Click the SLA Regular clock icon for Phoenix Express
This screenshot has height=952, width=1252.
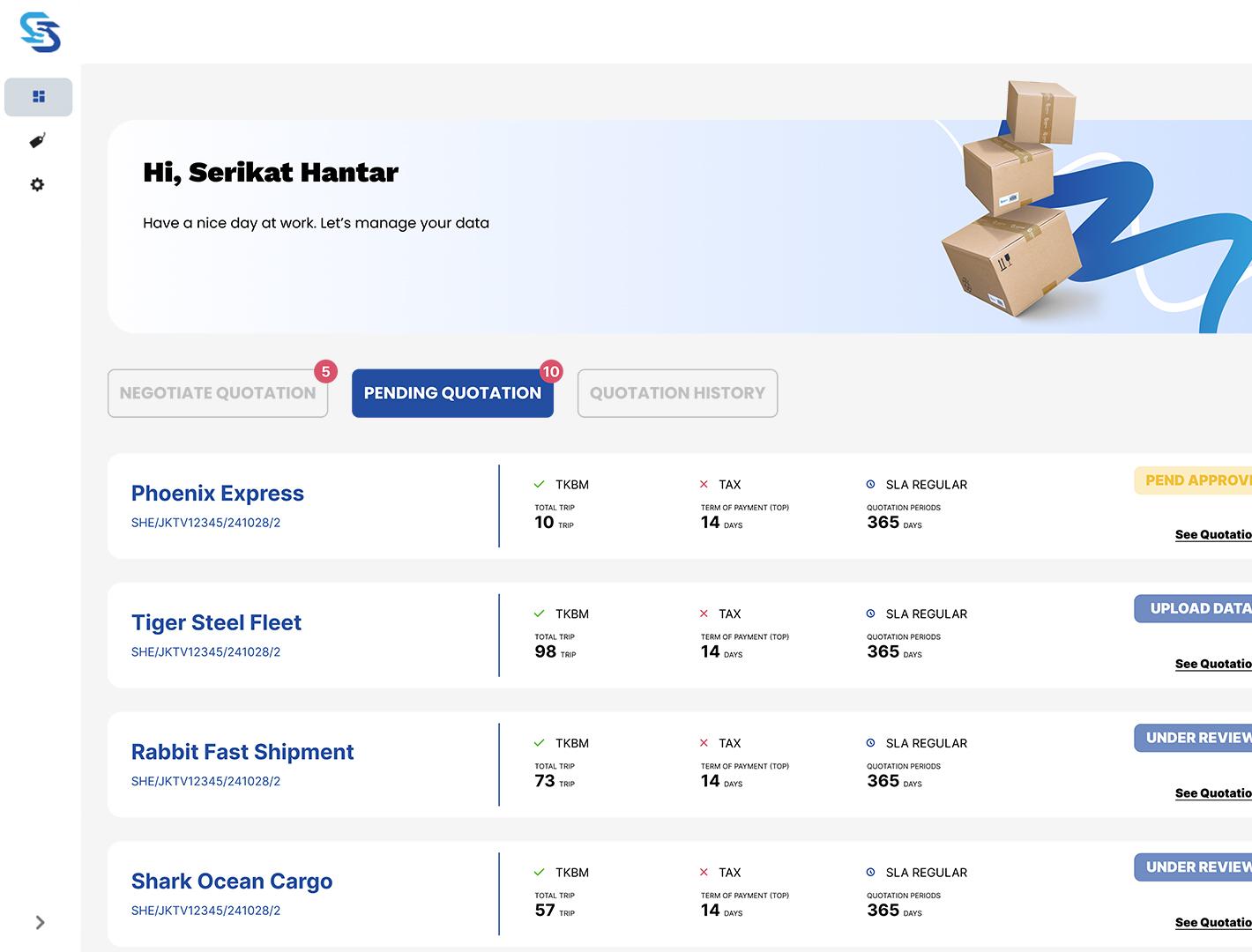pyautogui.click(x=870, y=485)
